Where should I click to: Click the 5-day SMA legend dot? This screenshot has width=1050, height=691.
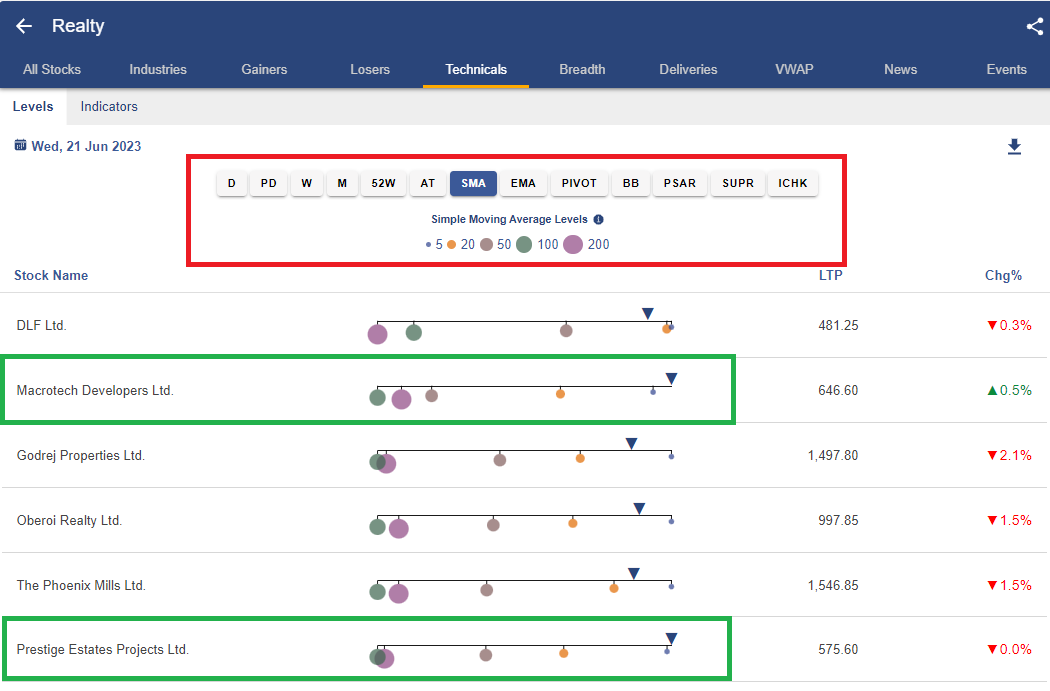429,245
